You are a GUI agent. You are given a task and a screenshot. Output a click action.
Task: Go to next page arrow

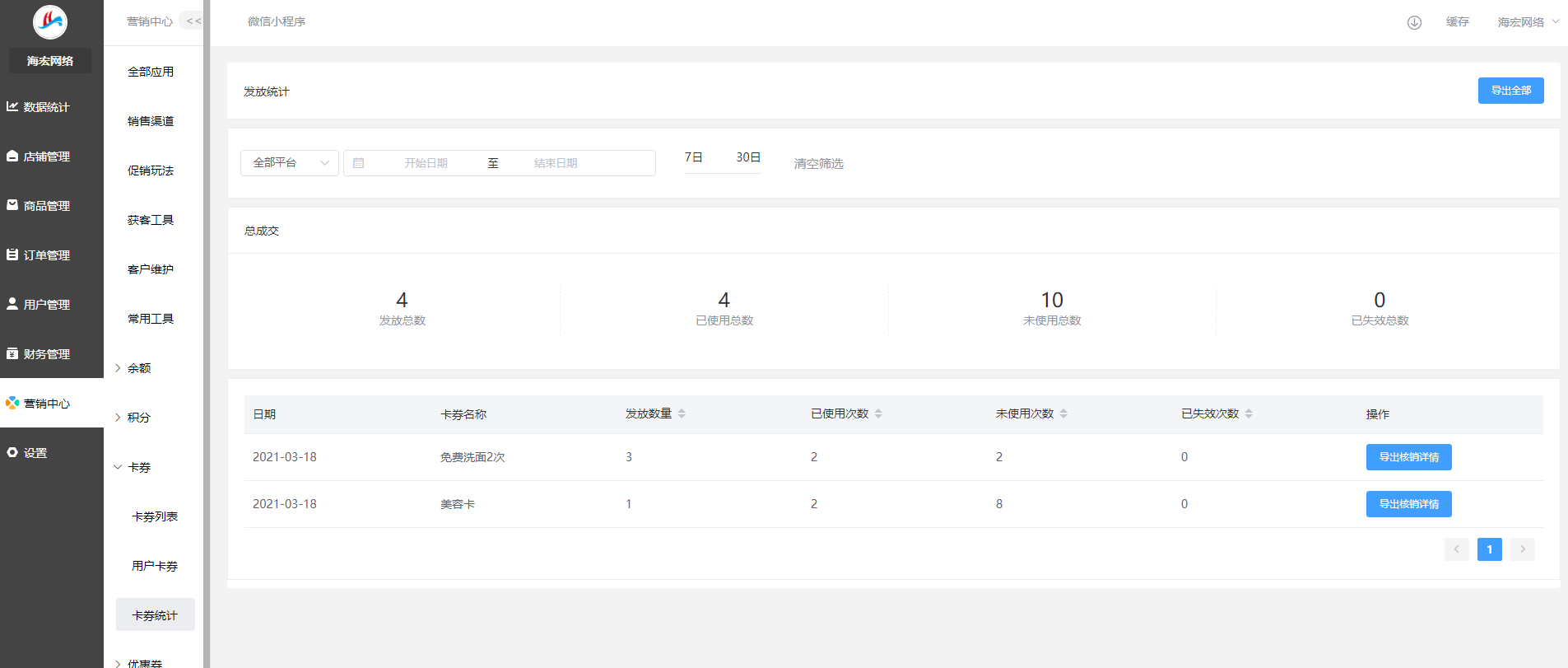pos(1523,549)
